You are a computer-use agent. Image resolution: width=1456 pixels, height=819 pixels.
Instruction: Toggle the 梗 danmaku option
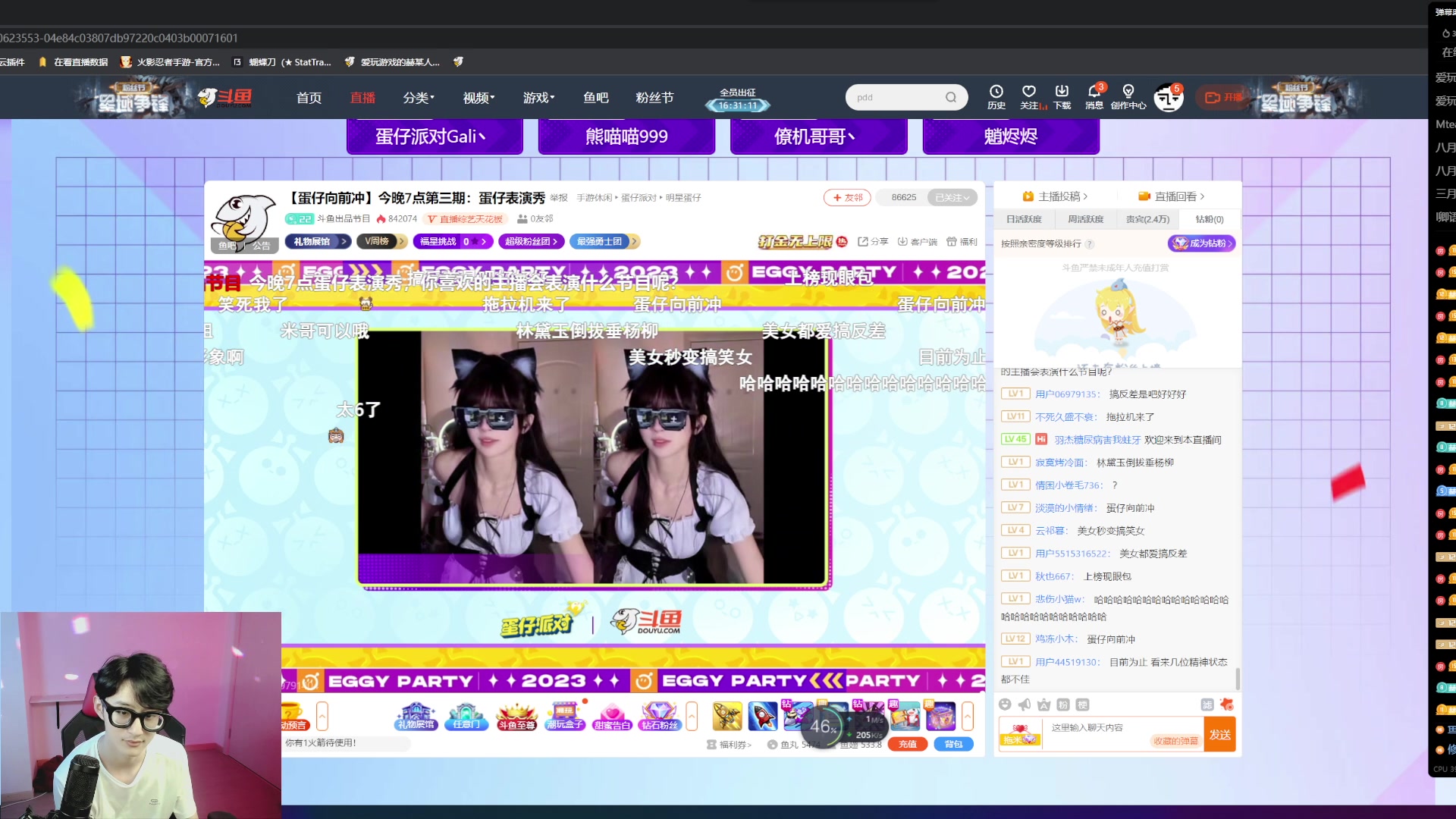pyautogui.click(x=1083, y=704)
